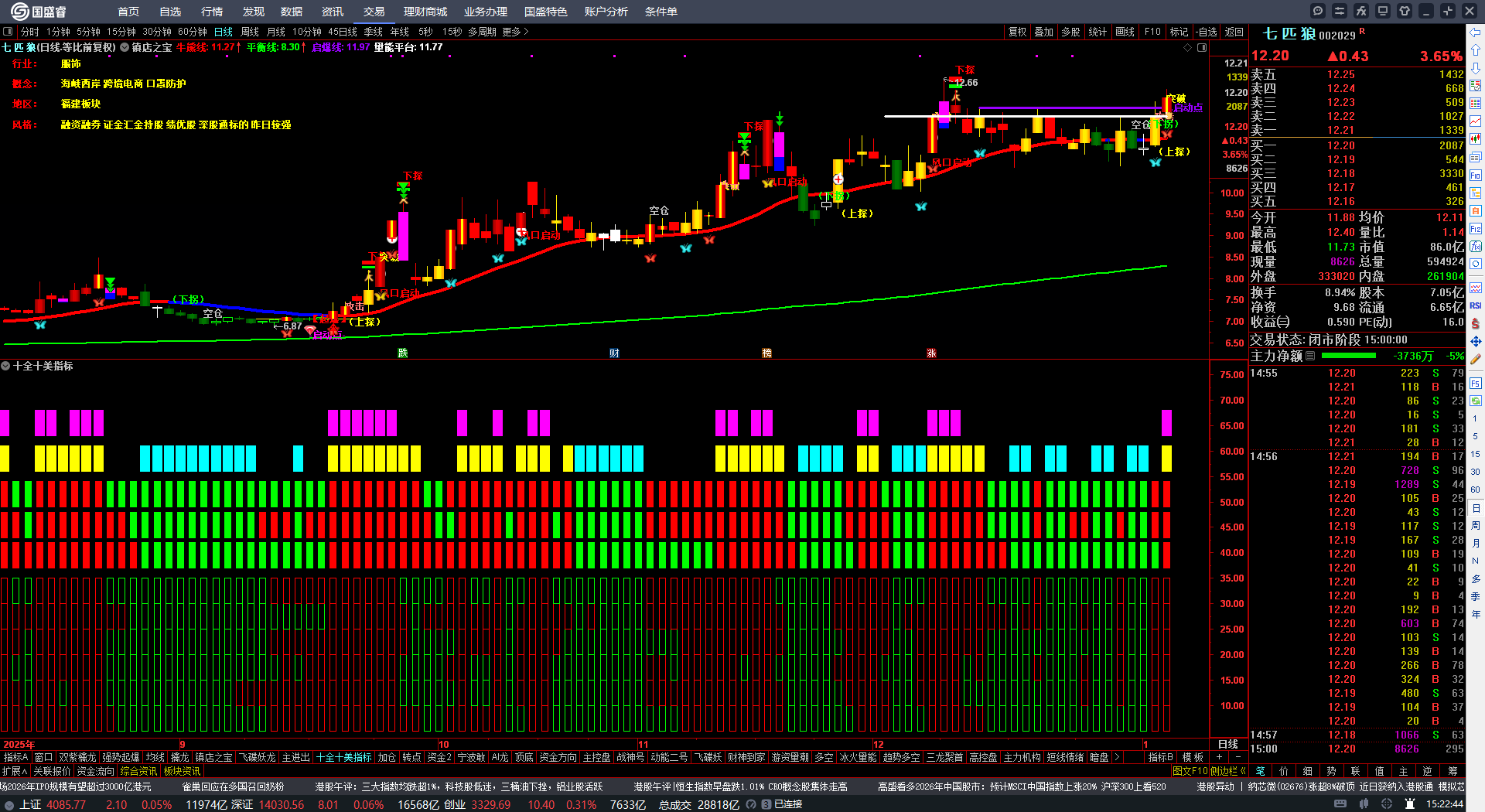Open the 交易 menu
The height and width of the screenshot is (812, 1485).
374,12
